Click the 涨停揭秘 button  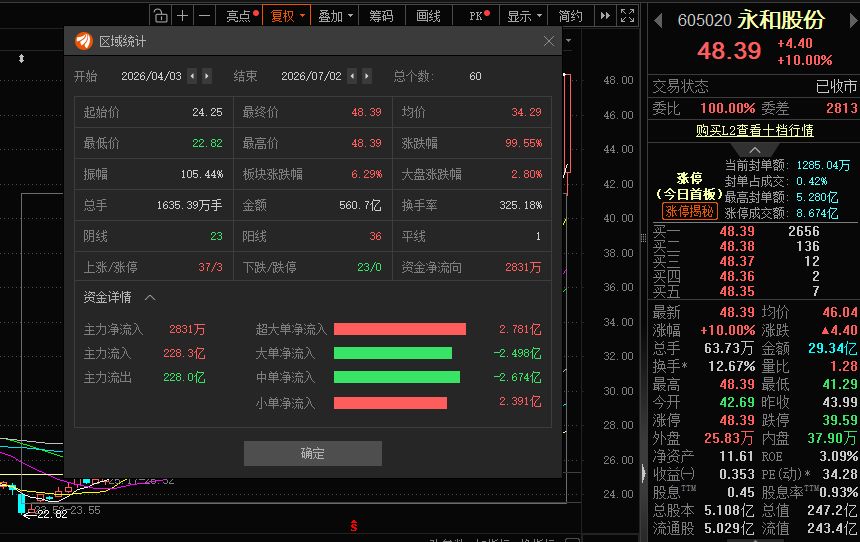tap(689, 212)
